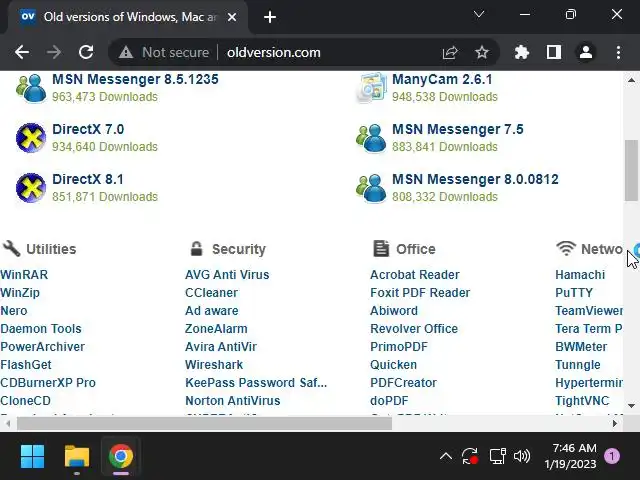
Task: Go back with the browser back arrow
Action: point(22,52)
